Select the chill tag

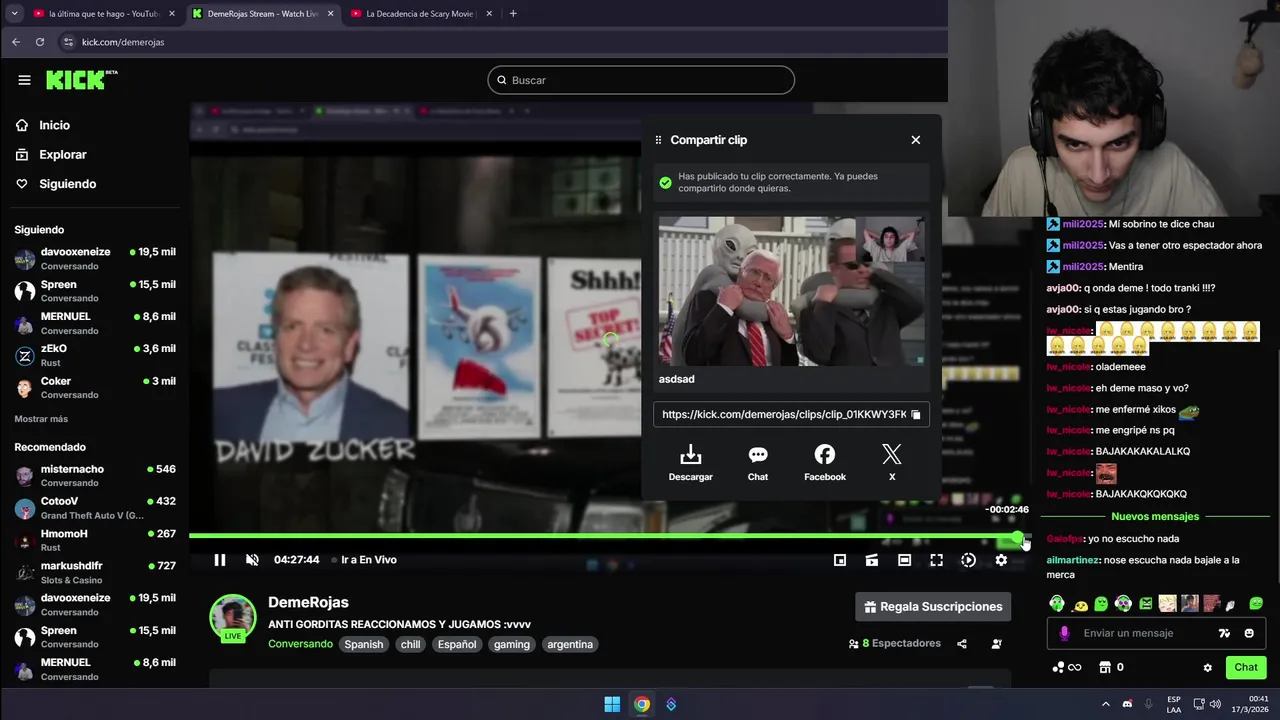(x=411, y=644)
